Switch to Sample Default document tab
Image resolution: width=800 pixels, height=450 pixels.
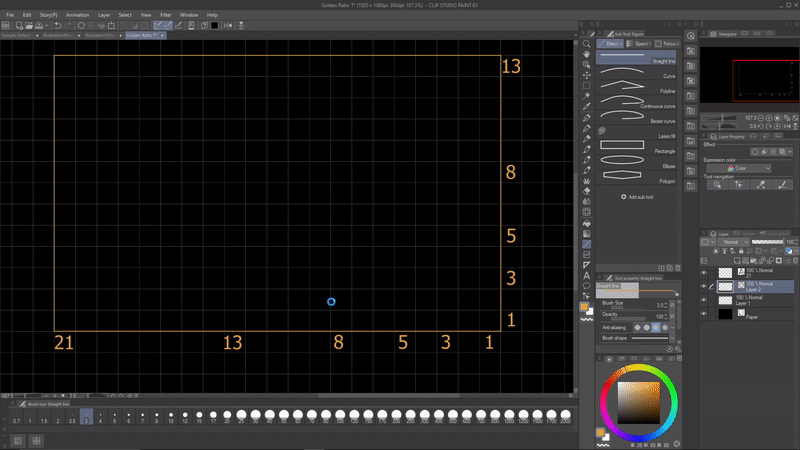click(18, 35)
